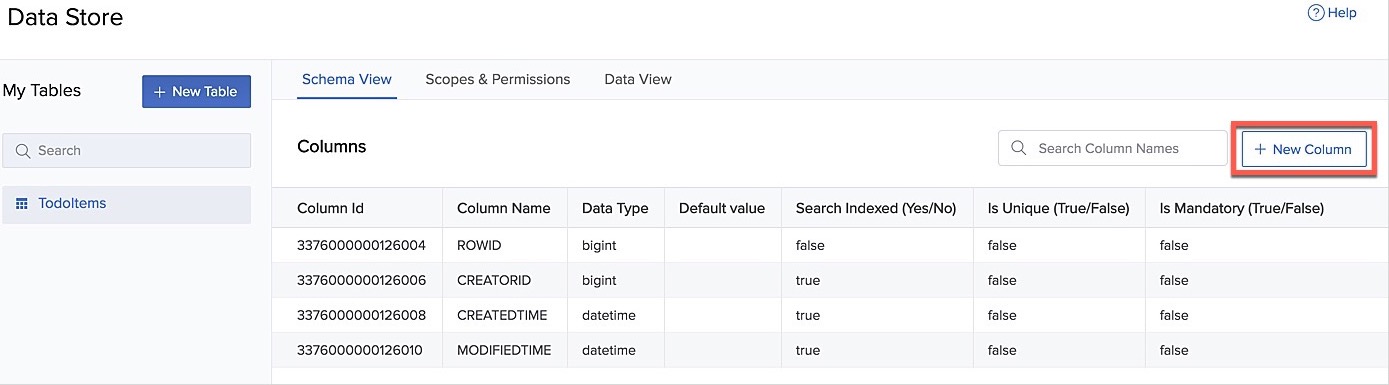Focus the Search Column Names field
This screenshot has height=385, width=1389.
pyautogui.click(x=1112, y=148)
